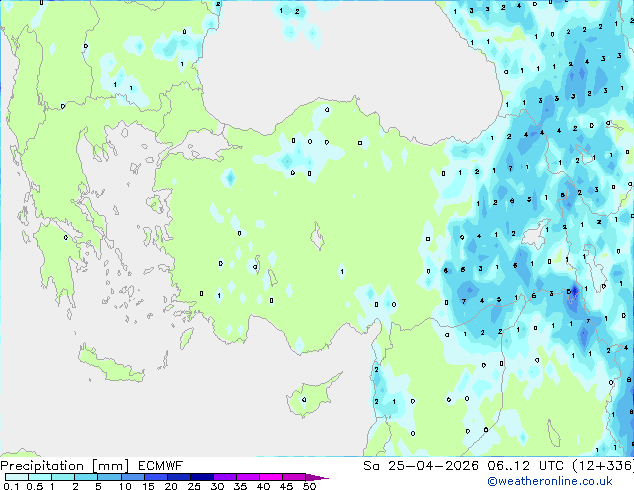Click the legend label '35'
The height and width of the screenshot is (490, 634).
coord(240,486)
